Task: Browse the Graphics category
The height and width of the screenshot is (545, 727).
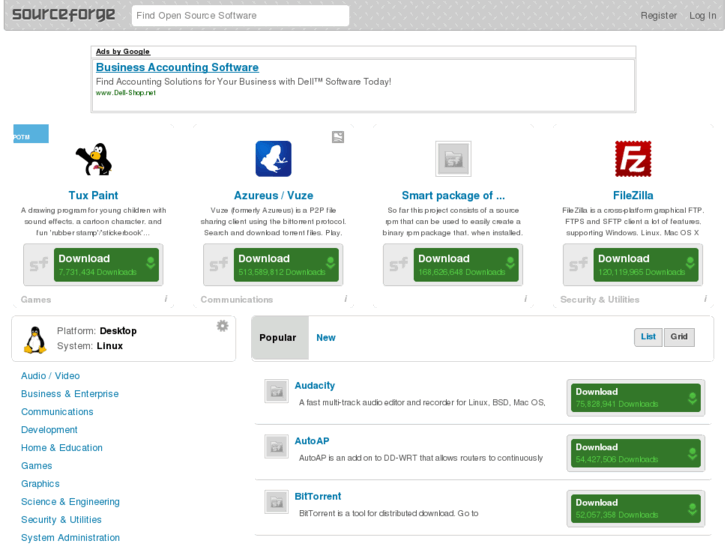Action: click(40, 484)
